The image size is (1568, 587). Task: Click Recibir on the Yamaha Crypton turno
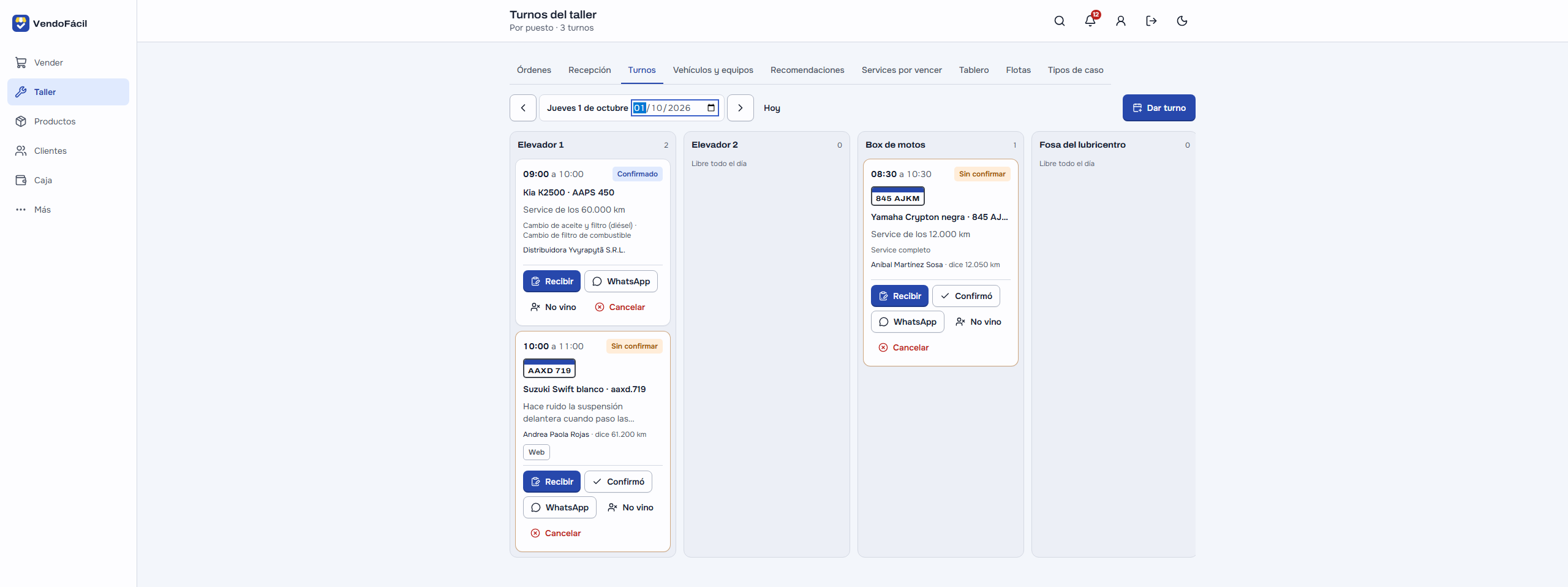click(x=900, y=296)
